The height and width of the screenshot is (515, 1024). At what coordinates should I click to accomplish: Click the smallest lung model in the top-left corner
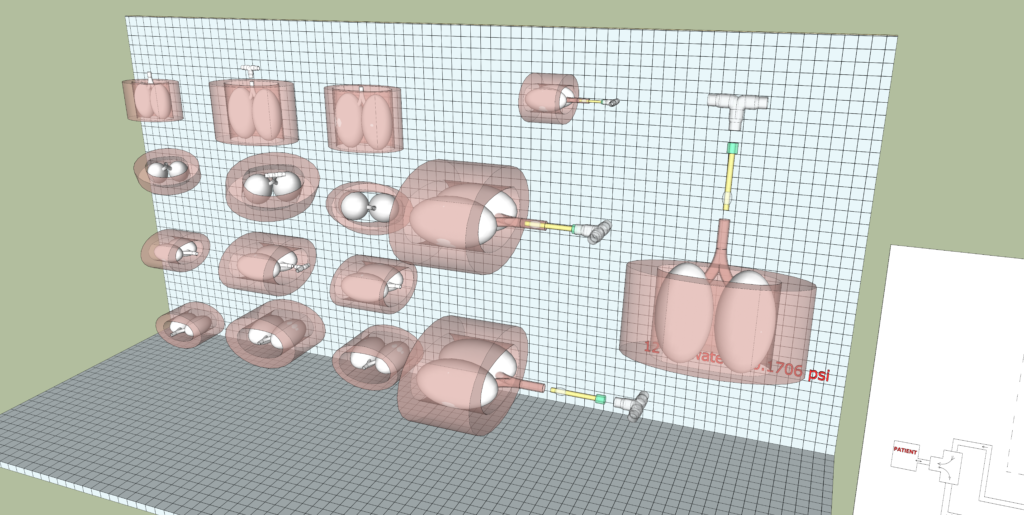point(153,100)
